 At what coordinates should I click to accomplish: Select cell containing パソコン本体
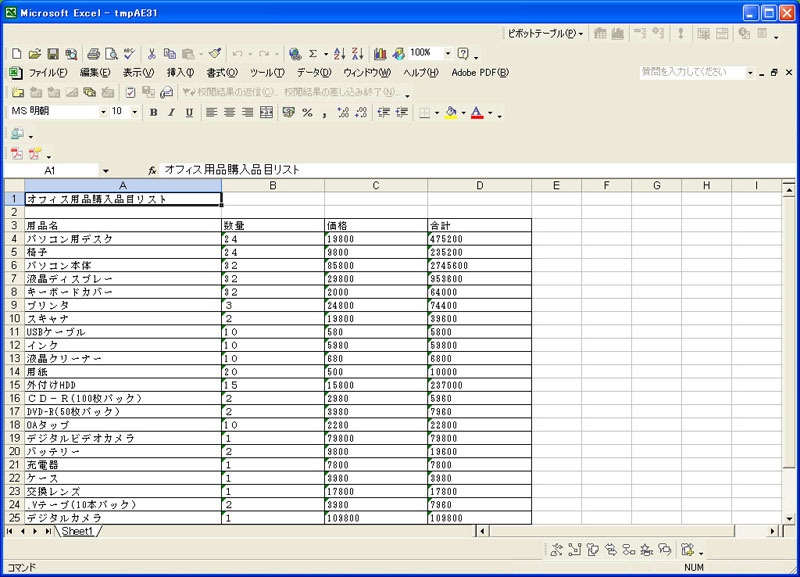pyautogui.click(x=123, y=265)
